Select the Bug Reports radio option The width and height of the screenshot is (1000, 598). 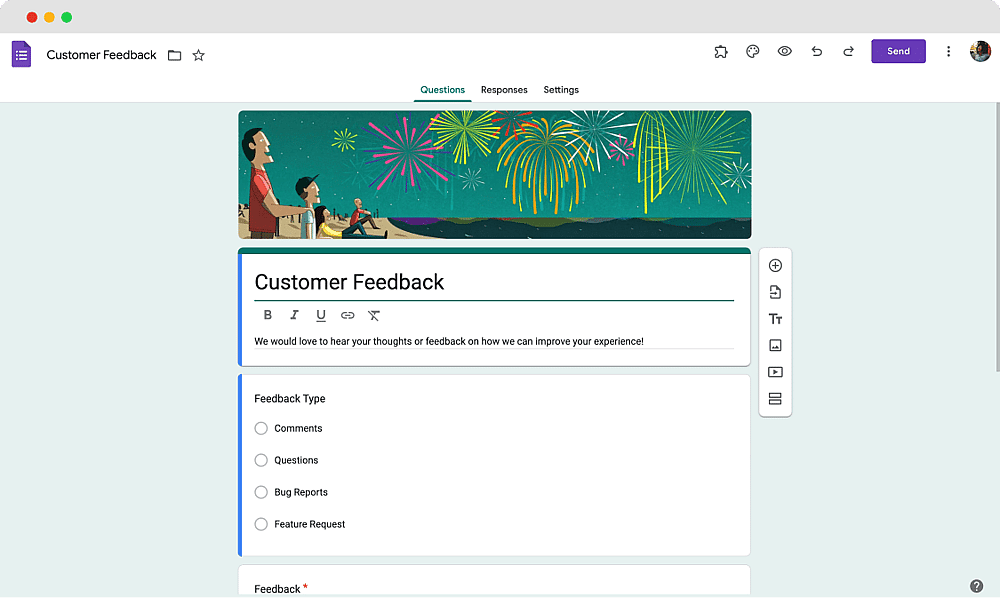click(261, 492)
